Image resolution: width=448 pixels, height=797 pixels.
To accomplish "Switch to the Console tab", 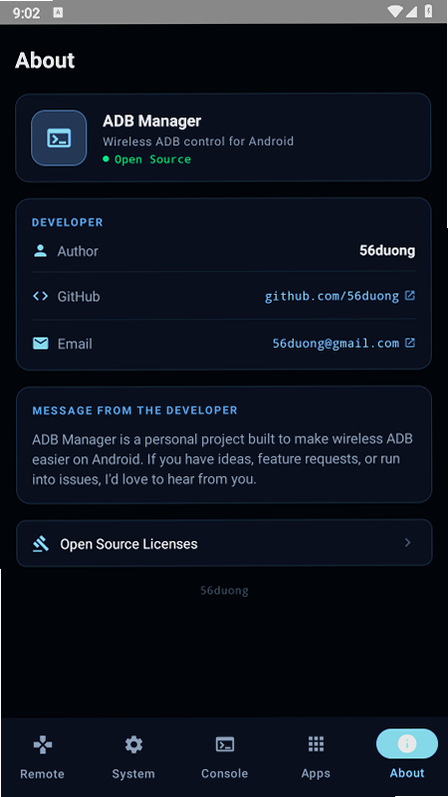I will click(x=224, y=757).
